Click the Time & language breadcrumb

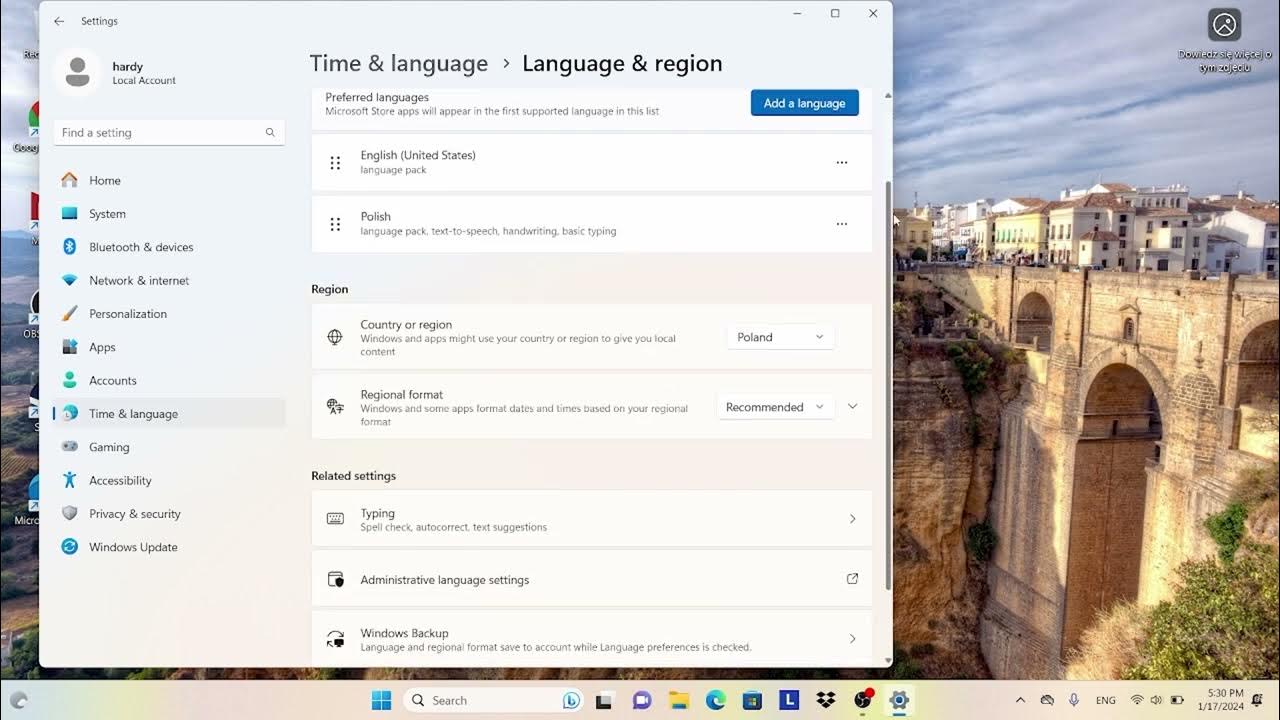[x=399, y=63]
